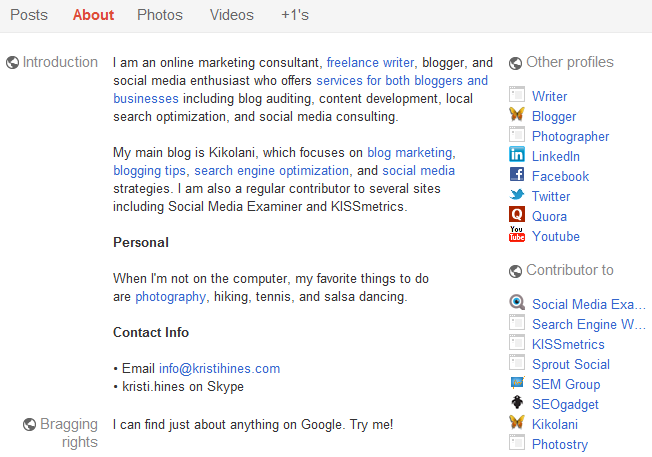The image size is (652, 457).
Task: Open the photography link in Personal section
Action: pos(170,296)
